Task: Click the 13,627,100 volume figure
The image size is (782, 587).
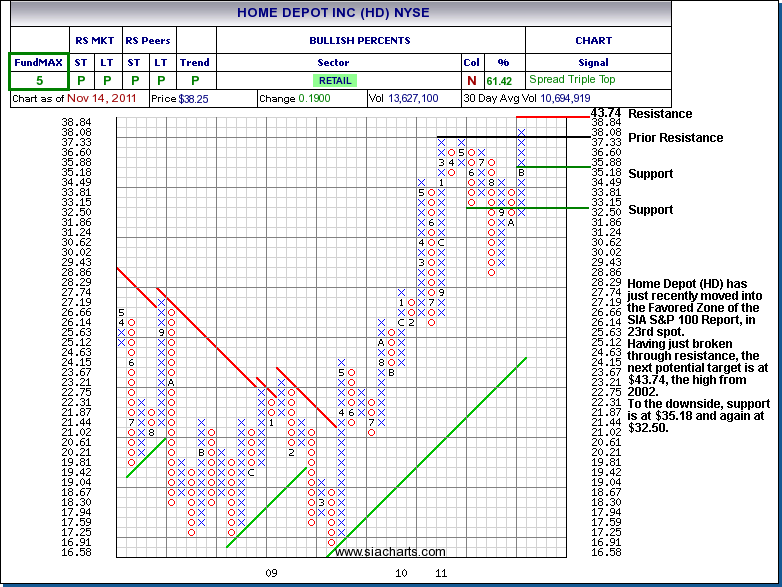Action: coord(412,99)
